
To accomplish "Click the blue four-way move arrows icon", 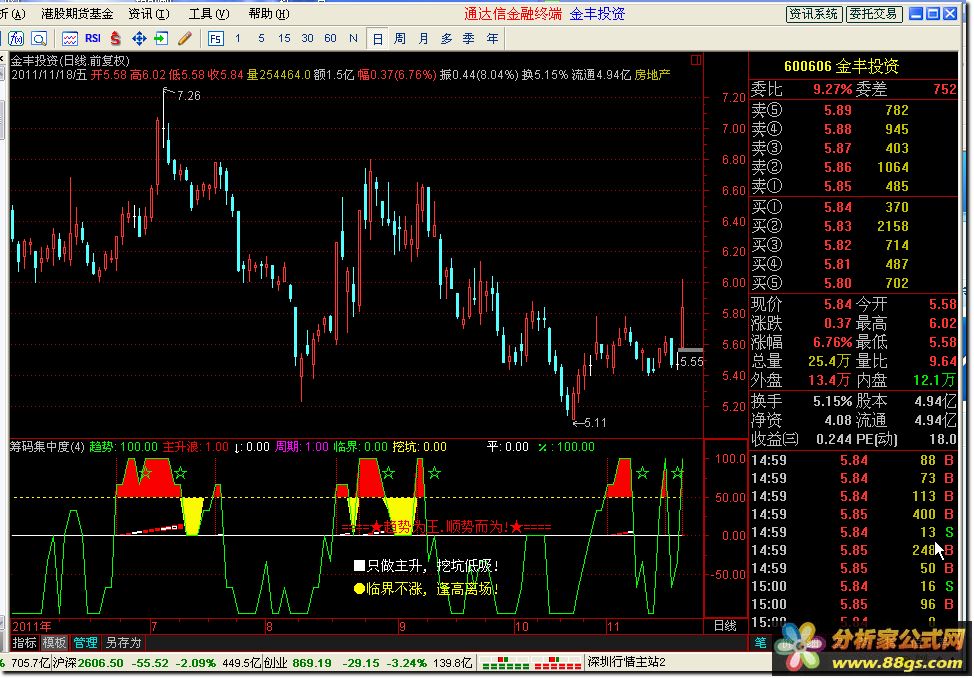I will coord(139,39).
